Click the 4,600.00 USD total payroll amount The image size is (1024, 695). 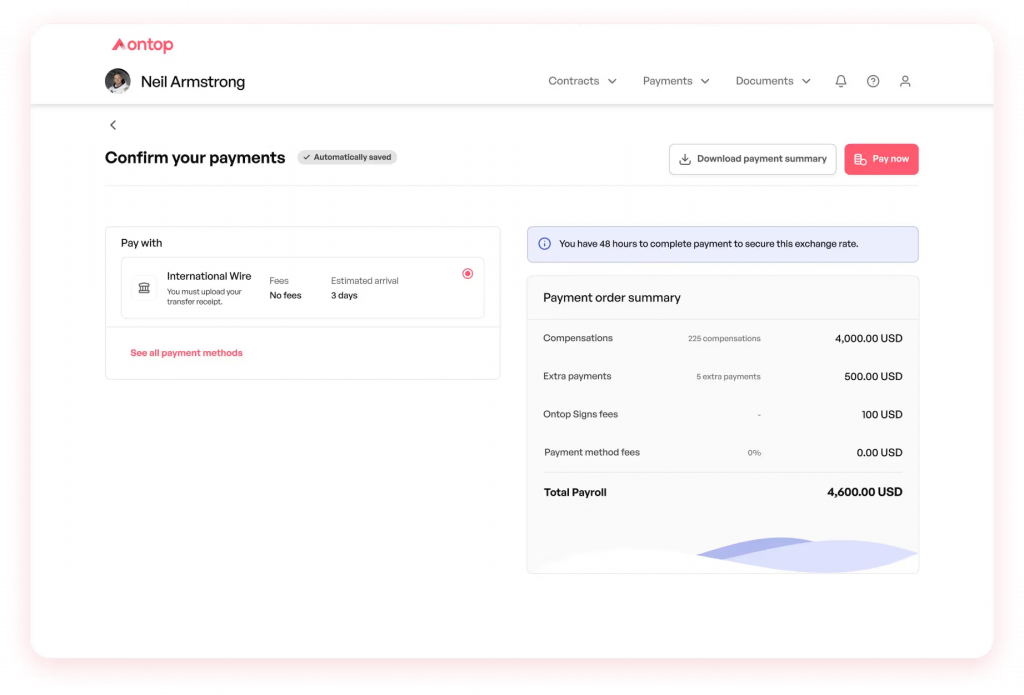coord(865,492)
